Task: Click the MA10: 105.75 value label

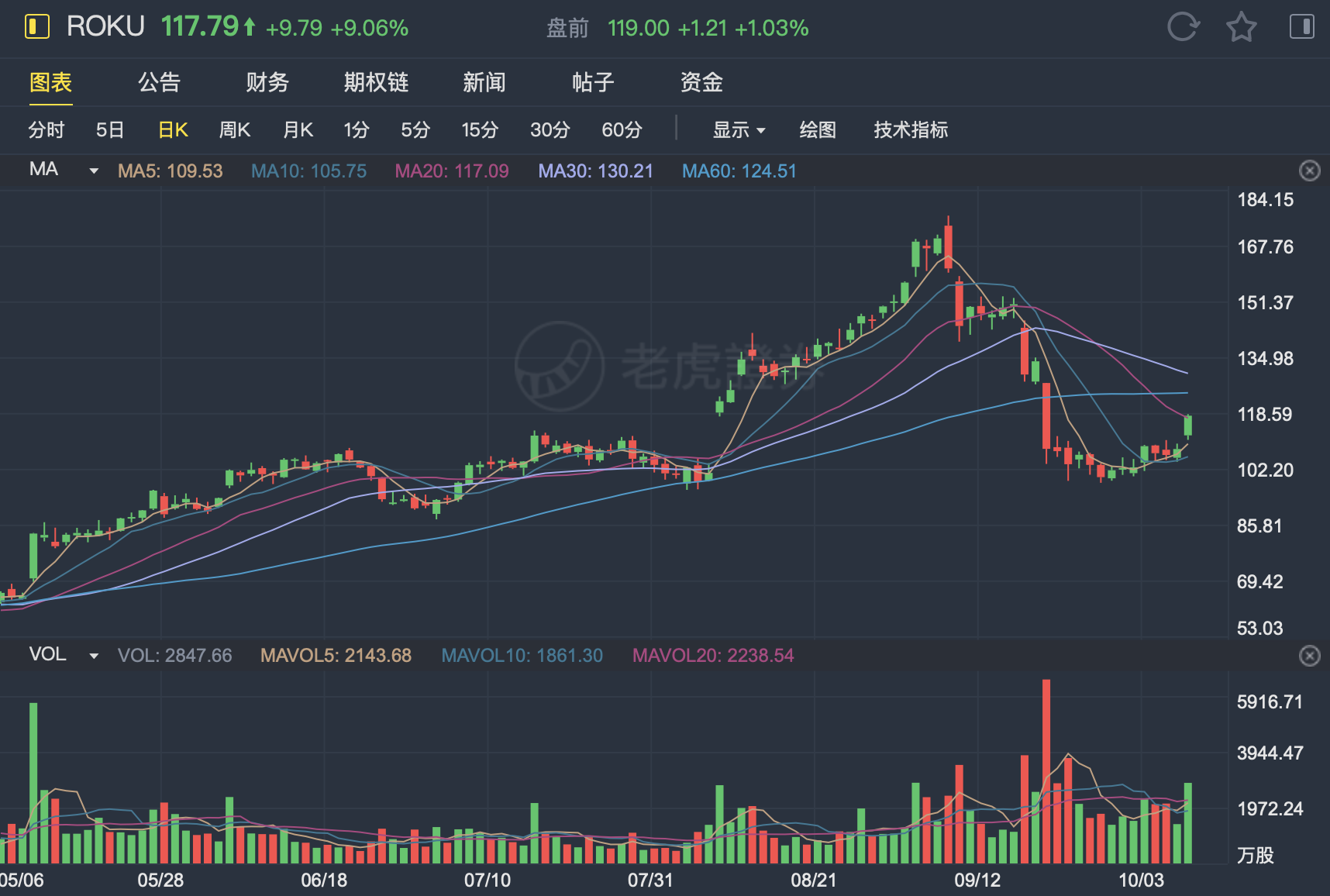Action: coord(309,171)
